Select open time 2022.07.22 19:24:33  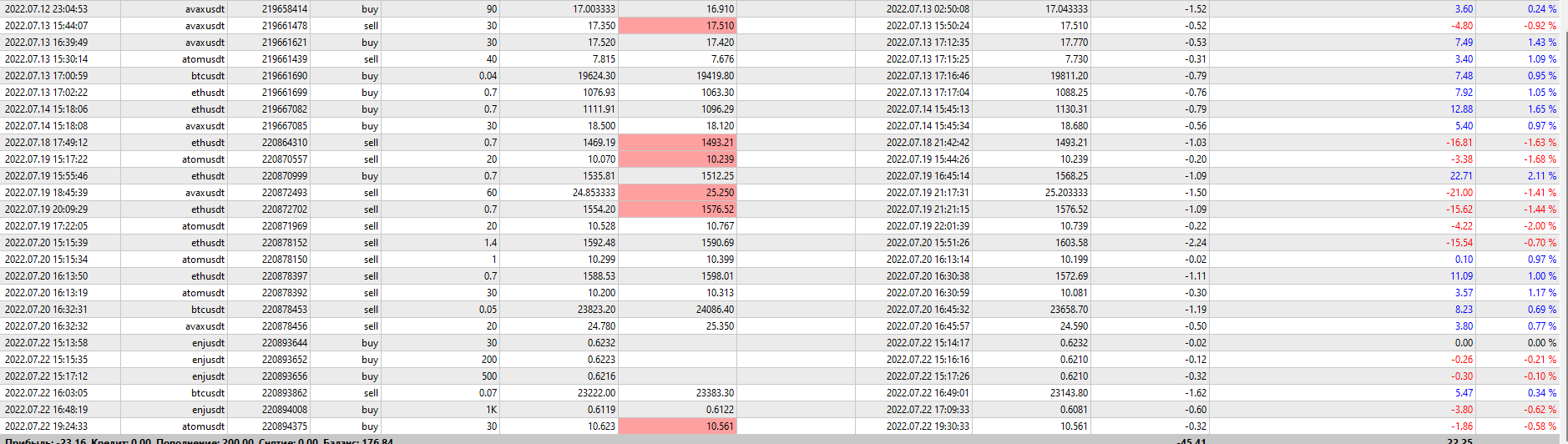(x=46, y=426)
